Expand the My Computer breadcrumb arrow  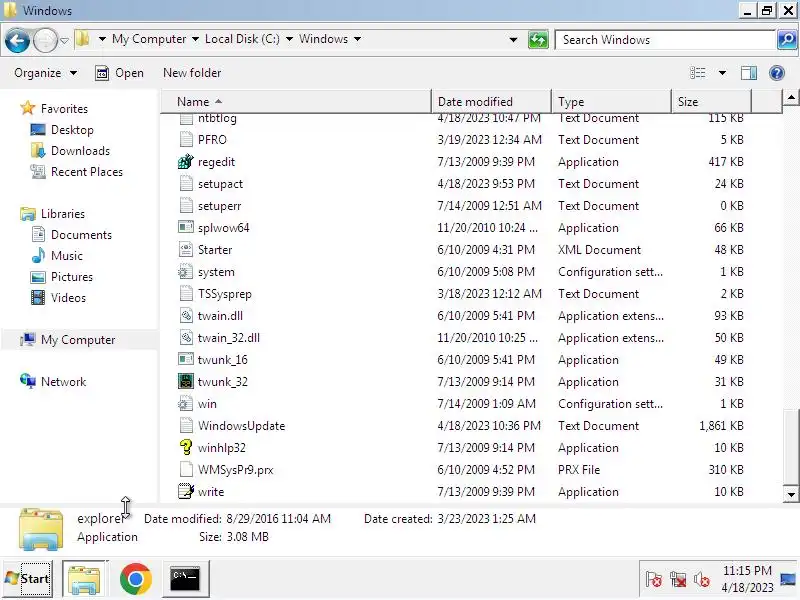click(195, 39)
